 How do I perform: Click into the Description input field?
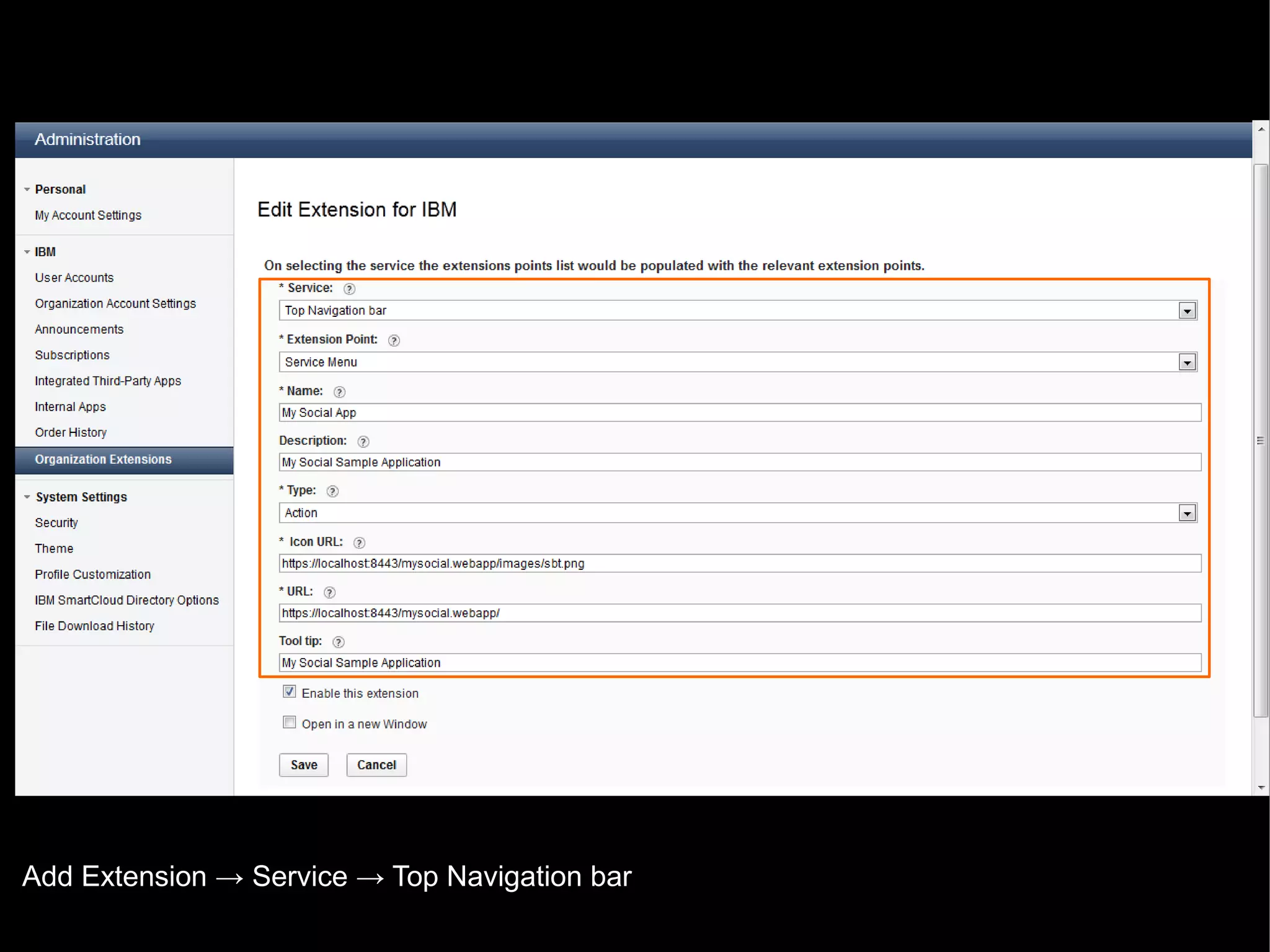740,462
